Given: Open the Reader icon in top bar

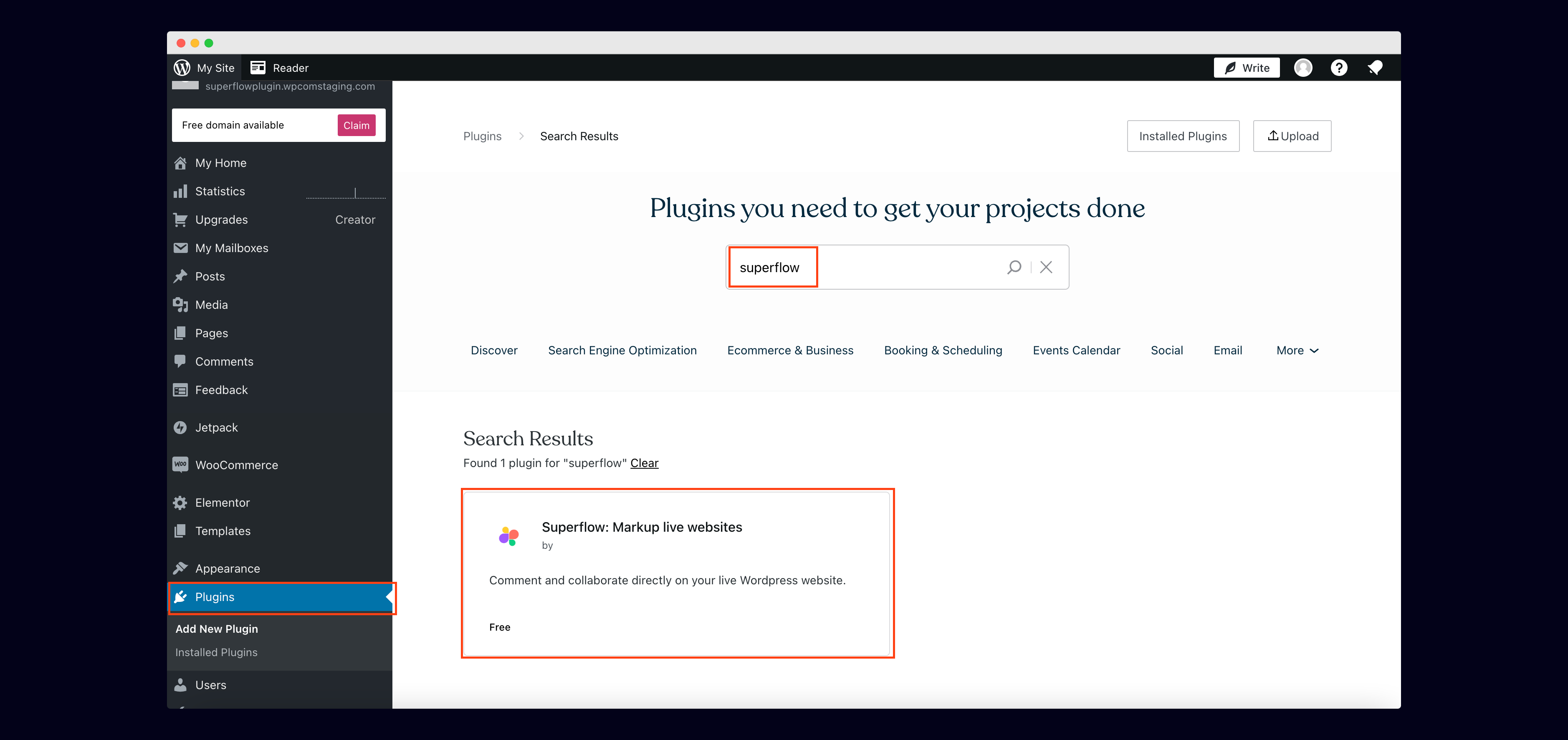Looking at the screenshot, I should [258, 68].
